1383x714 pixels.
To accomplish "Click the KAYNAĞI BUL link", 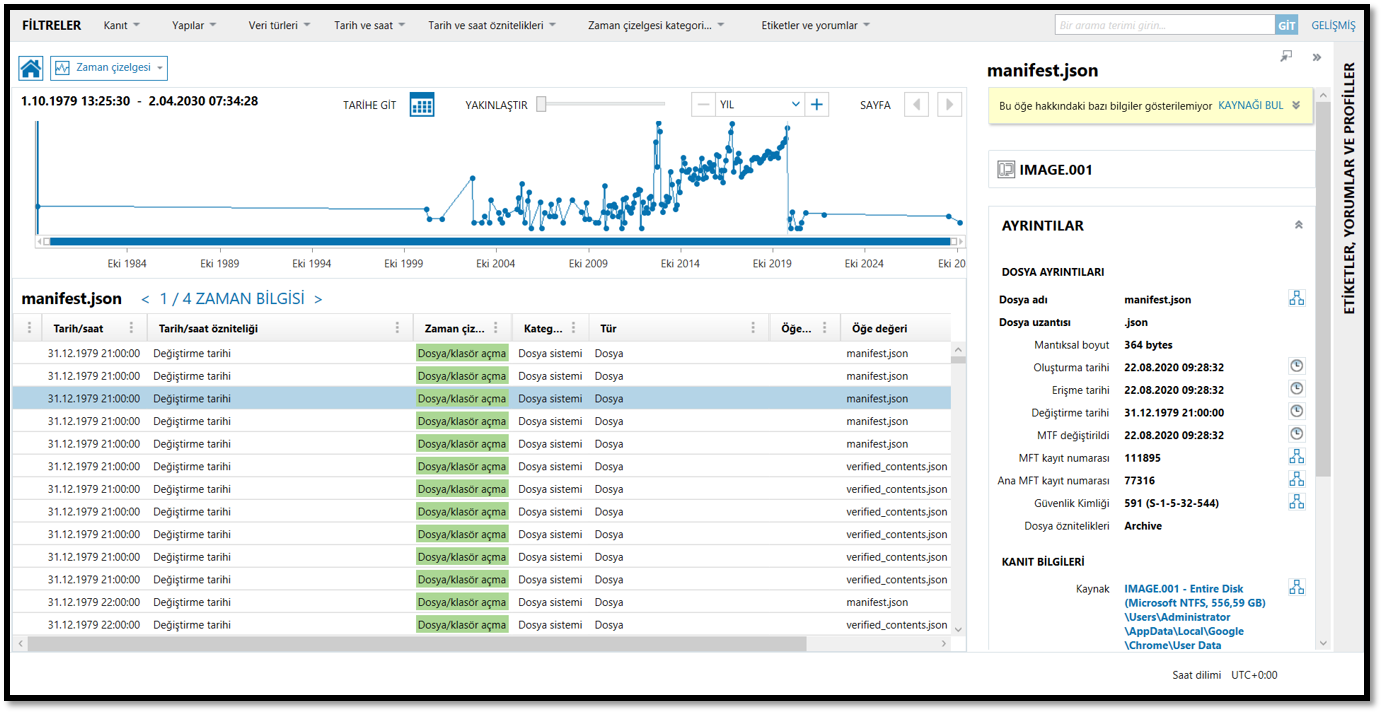I will [1250, 105].
